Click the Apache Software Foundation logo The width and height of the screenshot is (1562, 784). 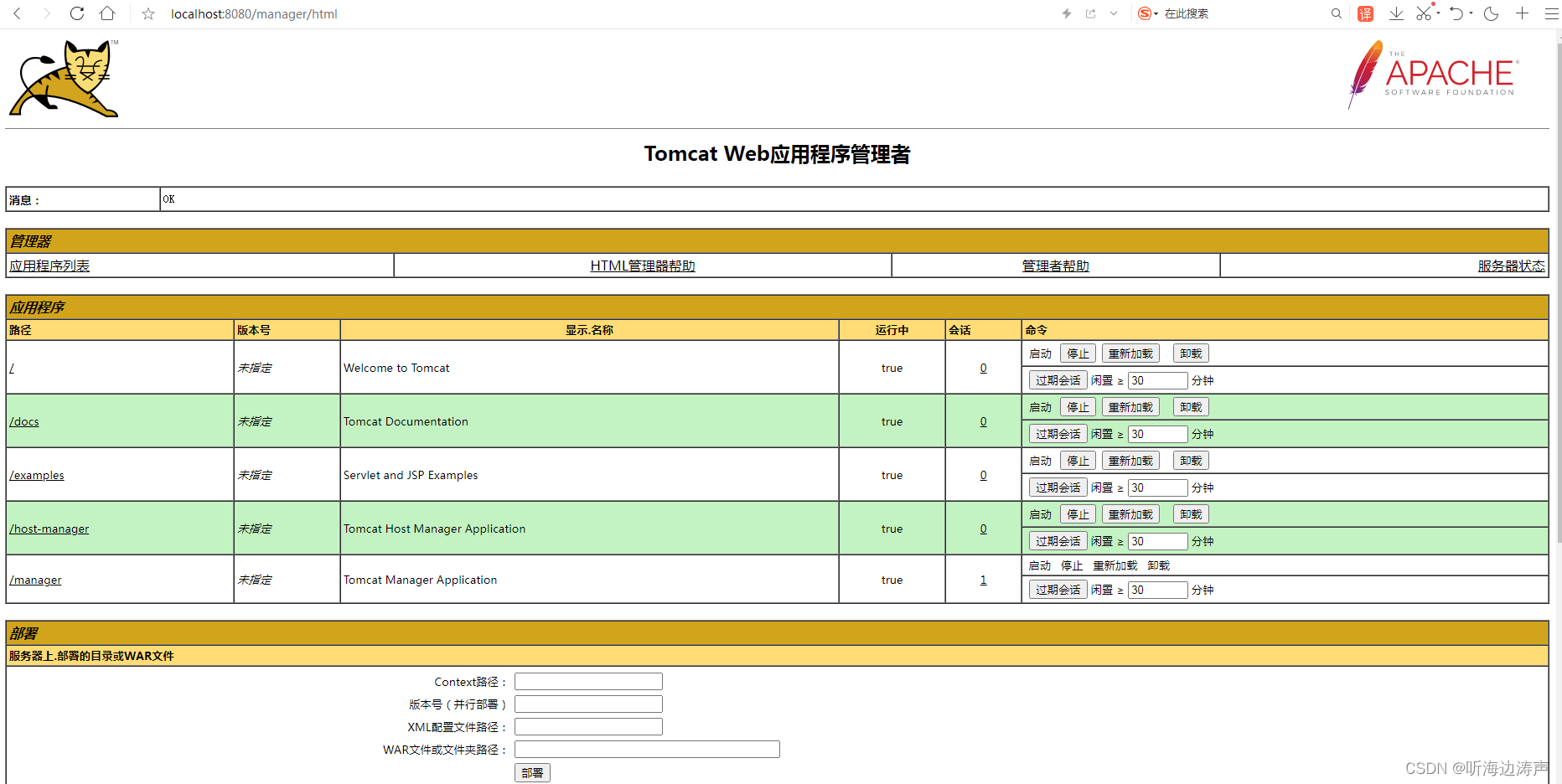coord(1433,74)
